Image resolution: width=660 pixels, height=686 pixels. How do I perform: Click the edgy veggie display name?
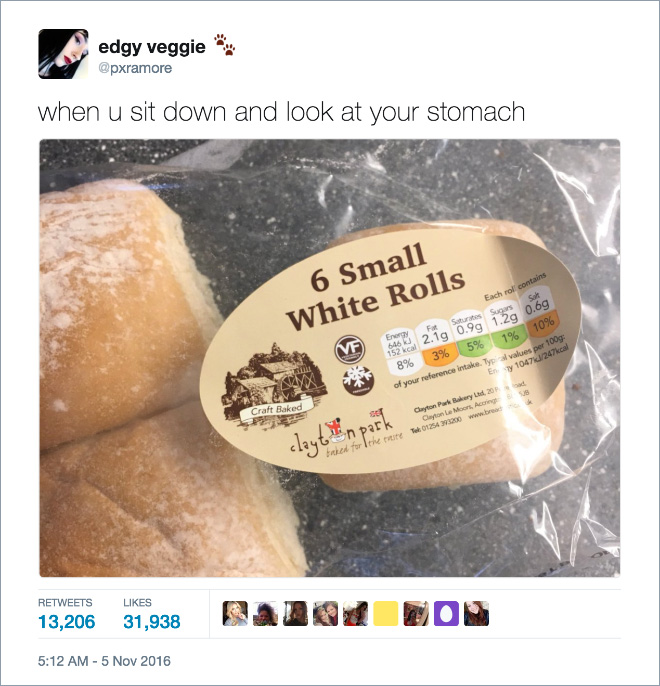[x=152, y=47]
